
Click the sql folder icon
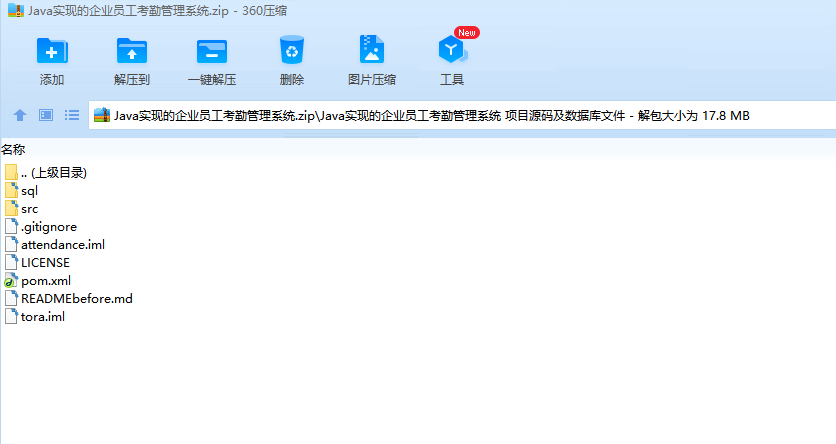click(x=11, y=190)
